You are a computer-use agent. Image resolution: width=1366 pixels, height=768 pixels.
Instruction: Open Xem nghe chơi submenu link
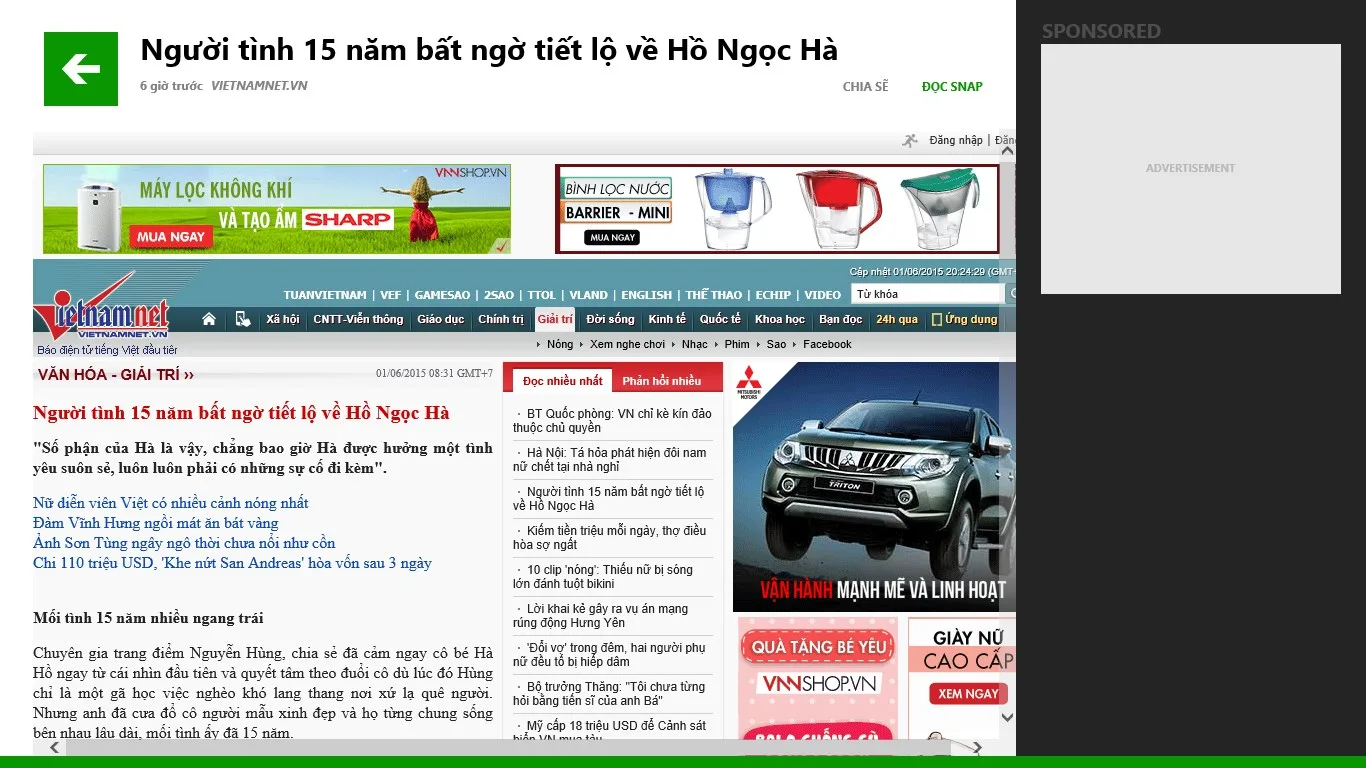pos(627,344)
